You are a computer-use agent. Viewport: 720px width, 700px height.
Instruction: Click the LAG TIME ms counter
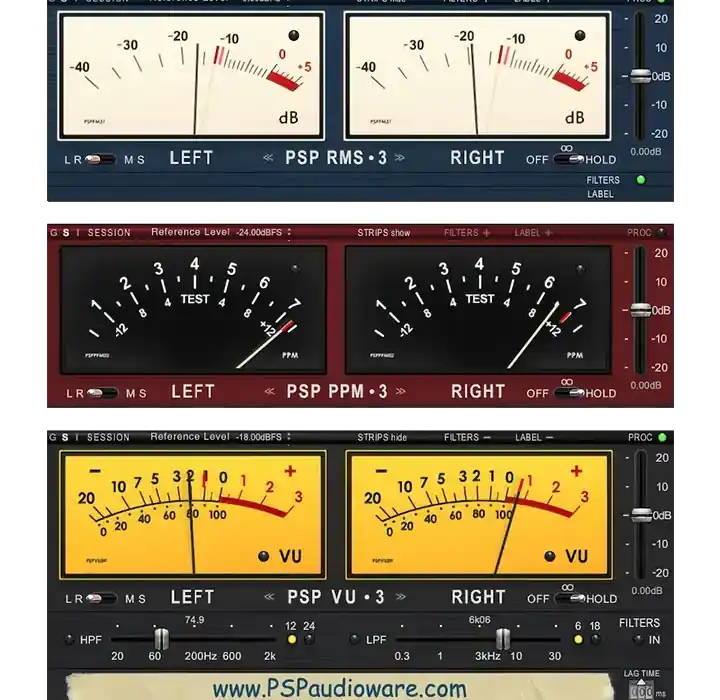coord(641,691)
